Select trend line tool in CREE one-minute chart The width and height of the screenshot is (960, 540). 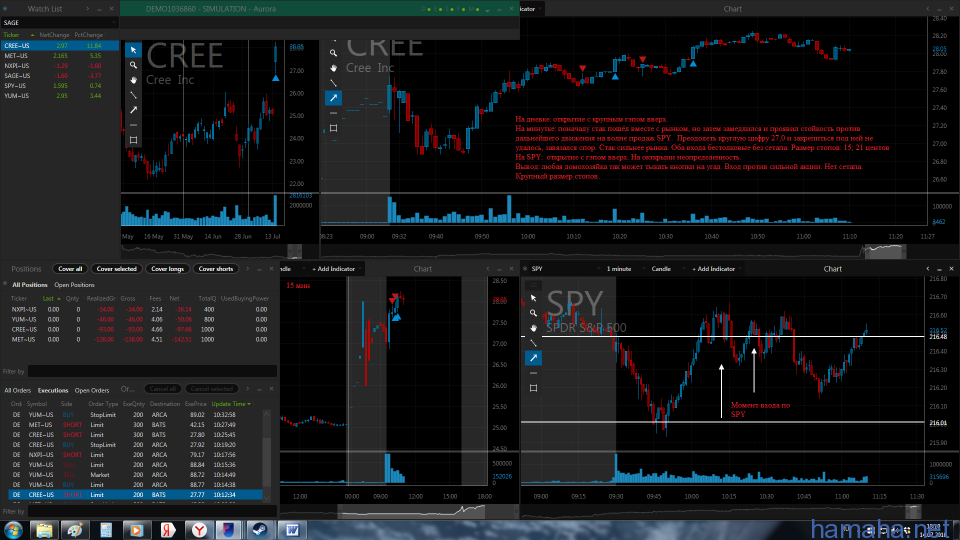pos(333,83)
